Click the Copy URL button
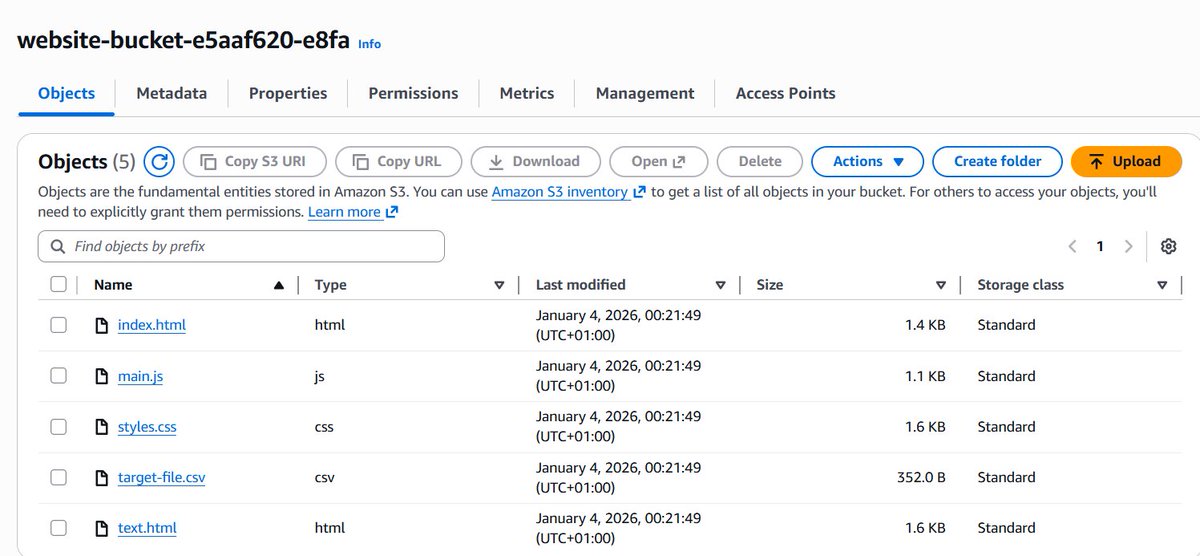 [398, 161]
